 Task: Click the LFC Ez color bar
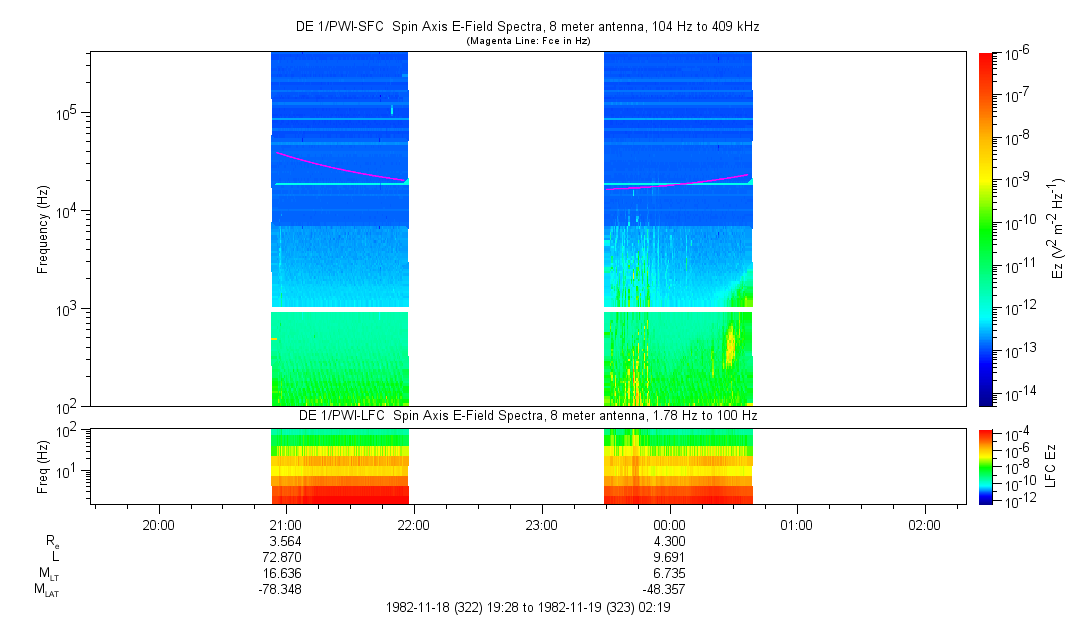(x=986, y=467)
